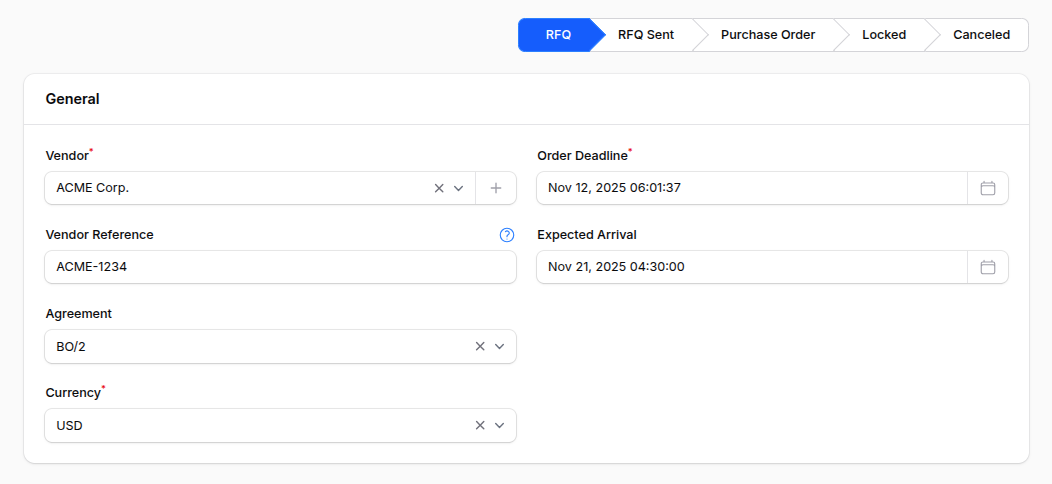The width and height of the screenshot is (1052, 484).
Task: Clear the USD currency selection
Action: point(479,425)
